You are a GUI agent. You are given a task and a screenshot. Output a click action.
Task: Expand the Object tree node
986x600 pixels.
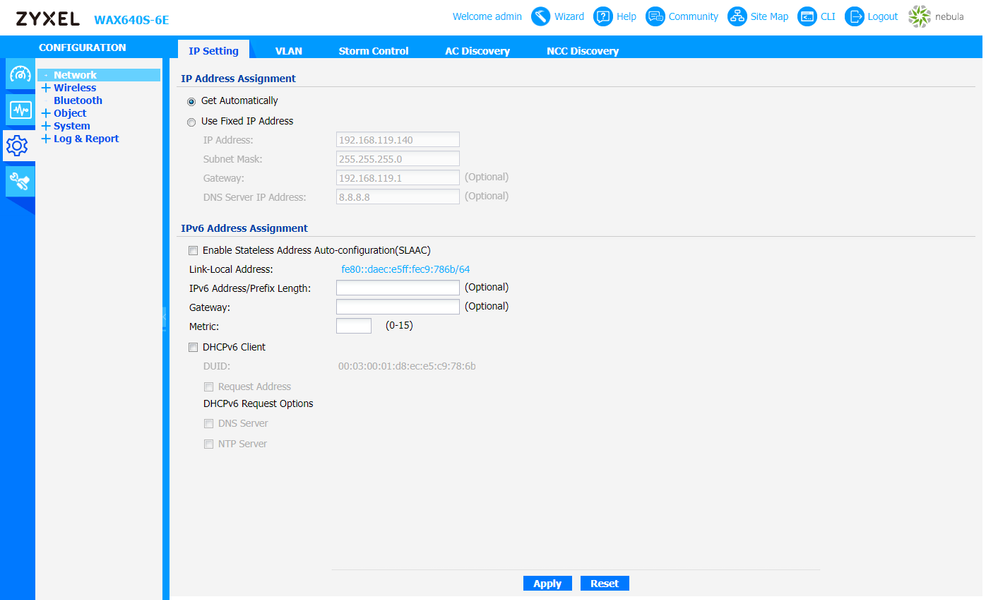[x=46, y=113]
